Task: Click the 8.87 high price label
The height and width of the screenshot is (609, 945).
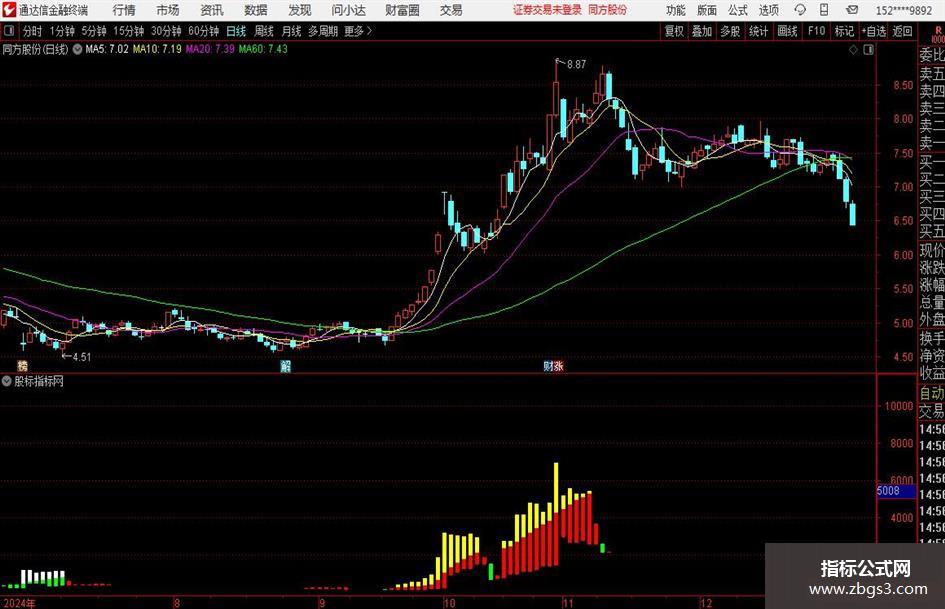Action: click(576, 64)
